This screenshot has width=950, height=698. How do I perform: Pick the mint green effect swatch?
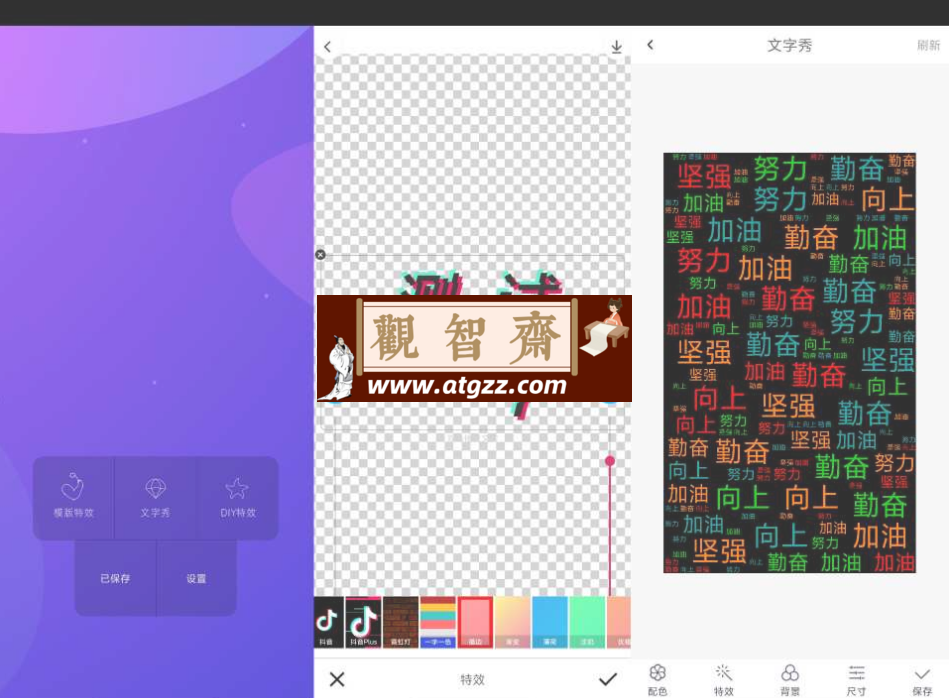(587, 622)
